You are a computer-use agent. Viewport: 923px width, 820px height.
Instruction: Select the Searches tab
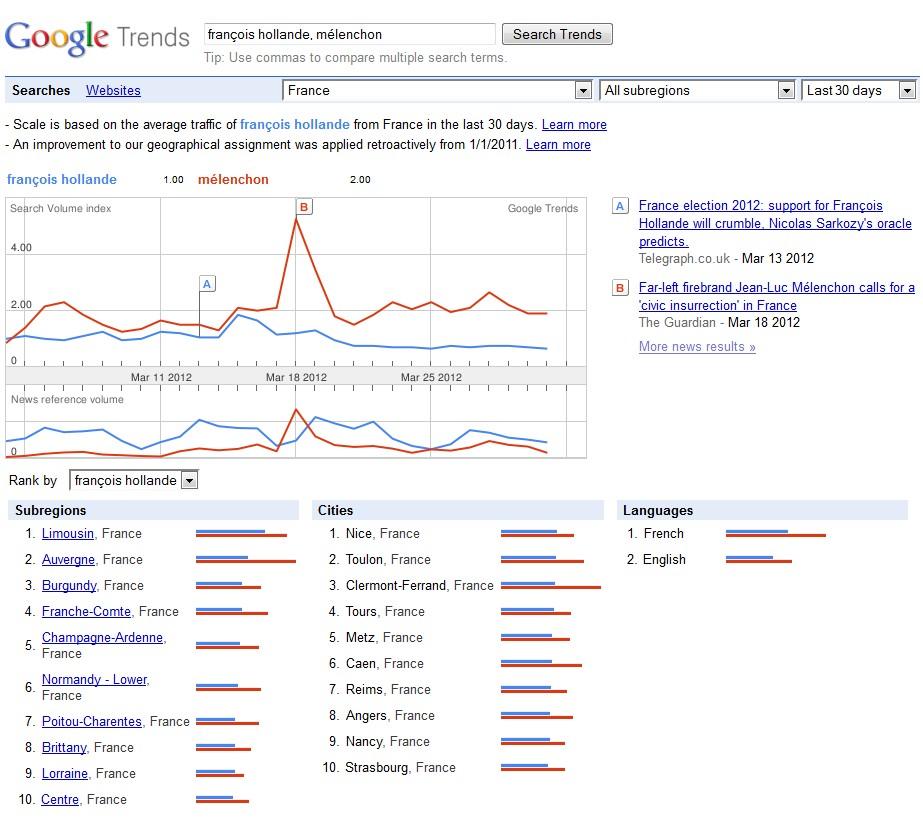pyautogui.click(x=41, y=90)
